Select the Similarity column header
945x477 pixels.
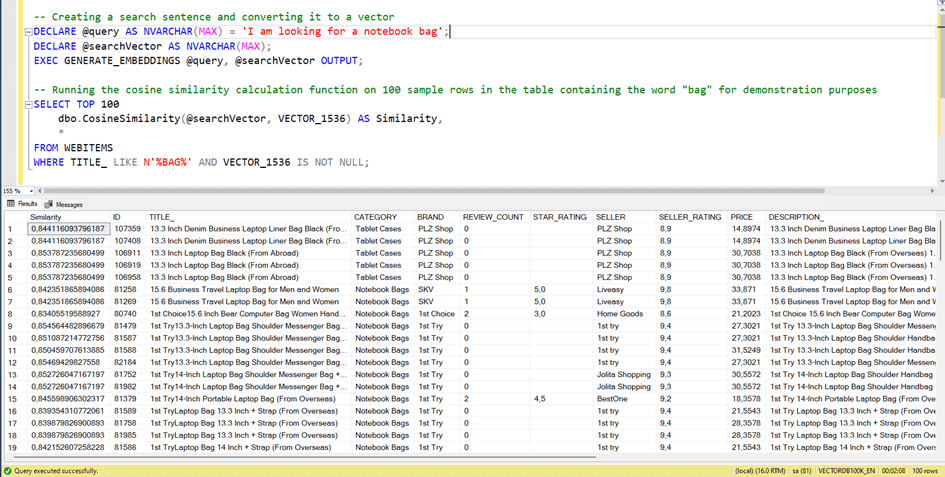click(46, 217)
